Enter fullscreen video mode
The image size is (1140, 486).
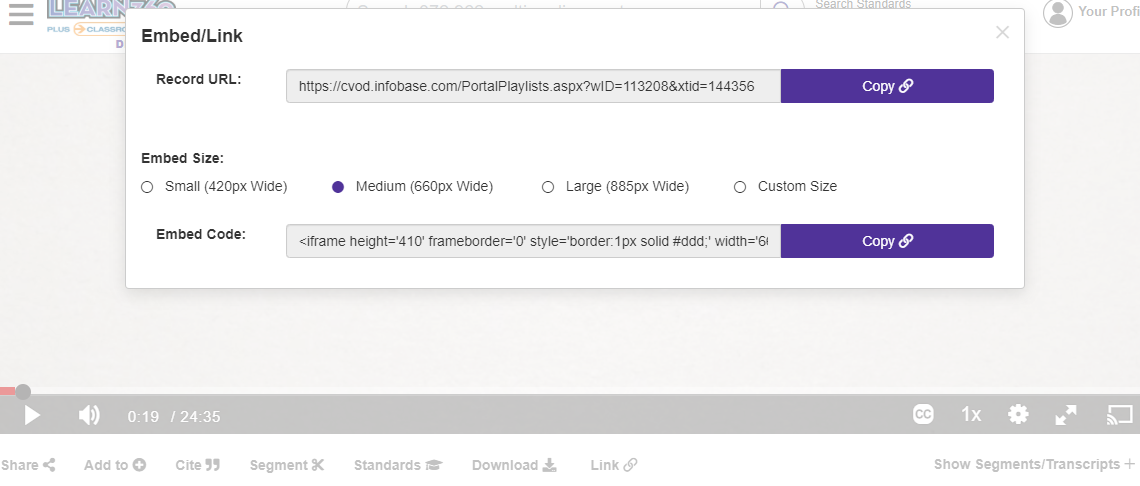tap(1066, 415)
